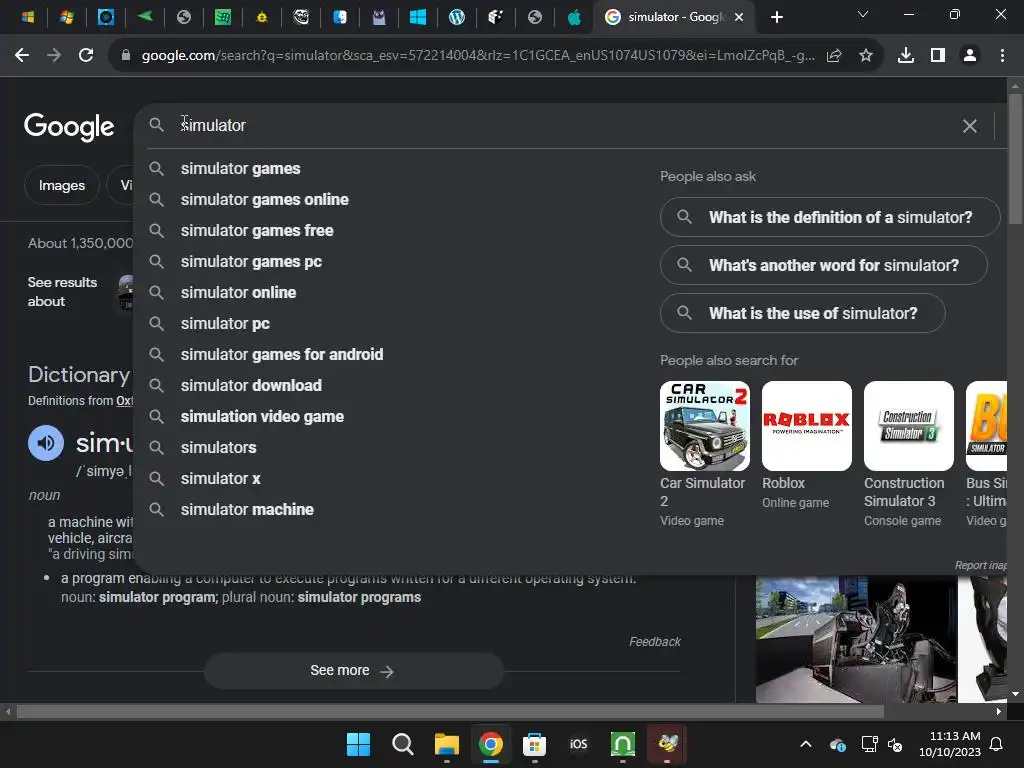Switch to the troll face icon tab

tap(301, 17)
